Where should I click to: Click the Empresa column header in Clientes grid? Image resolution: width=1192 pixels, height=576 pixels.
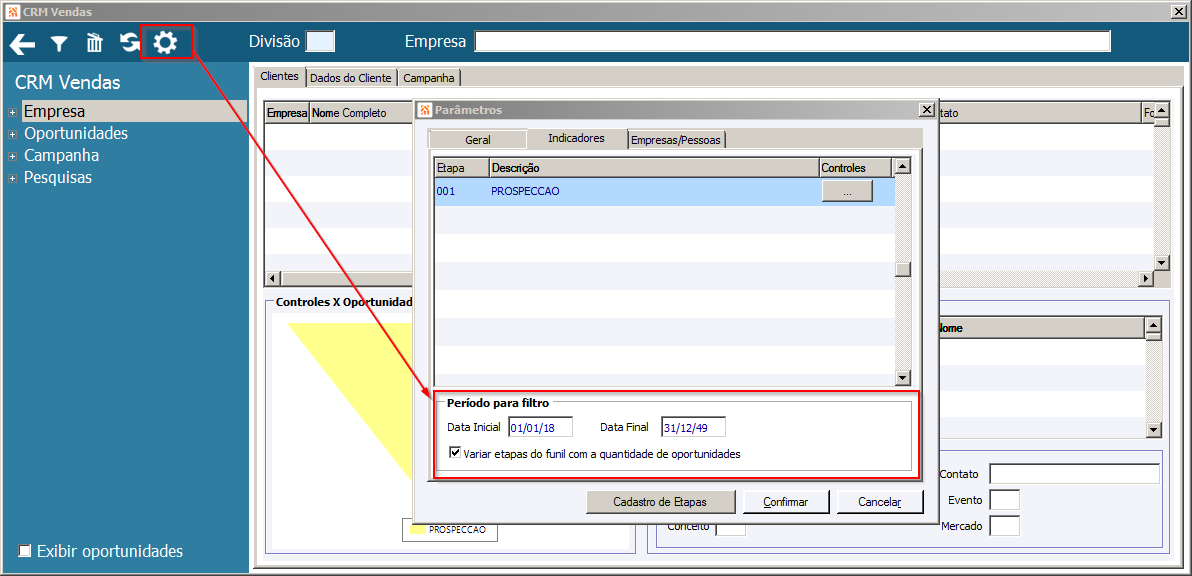pyautogui.click(x=287, y=113)
